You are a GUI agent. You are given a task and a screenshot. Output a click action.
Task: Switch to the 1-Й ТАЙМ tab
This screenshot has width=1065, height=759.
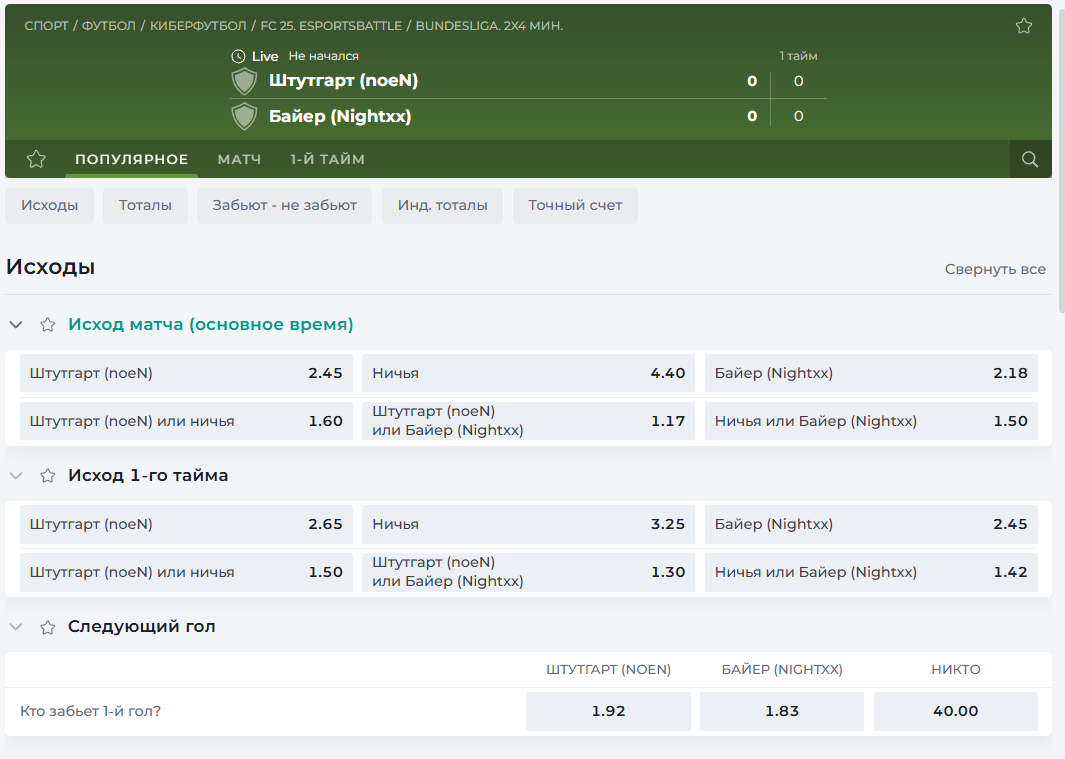tap(327, 159)
